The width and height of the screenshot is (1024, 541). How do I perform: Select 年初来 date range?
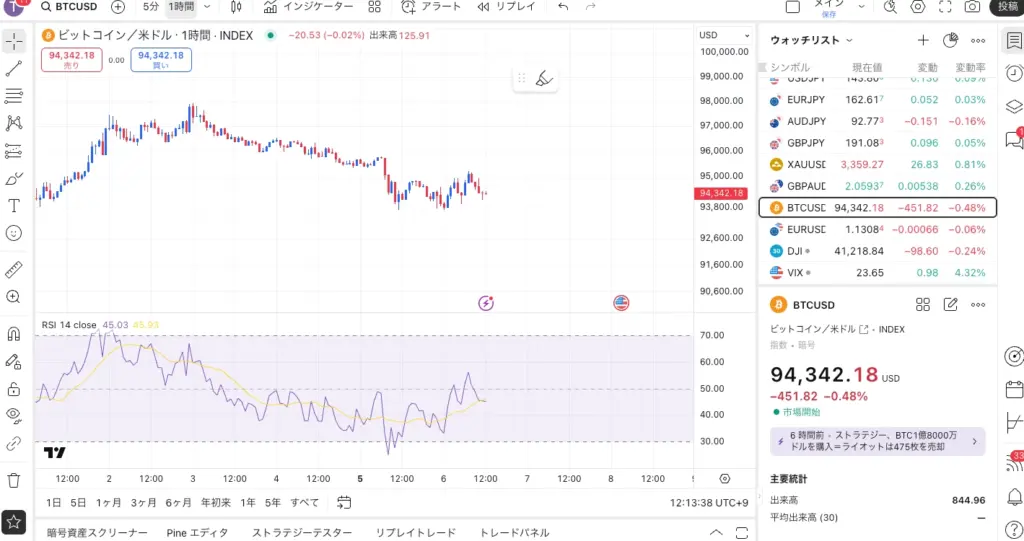pos(216,502)
